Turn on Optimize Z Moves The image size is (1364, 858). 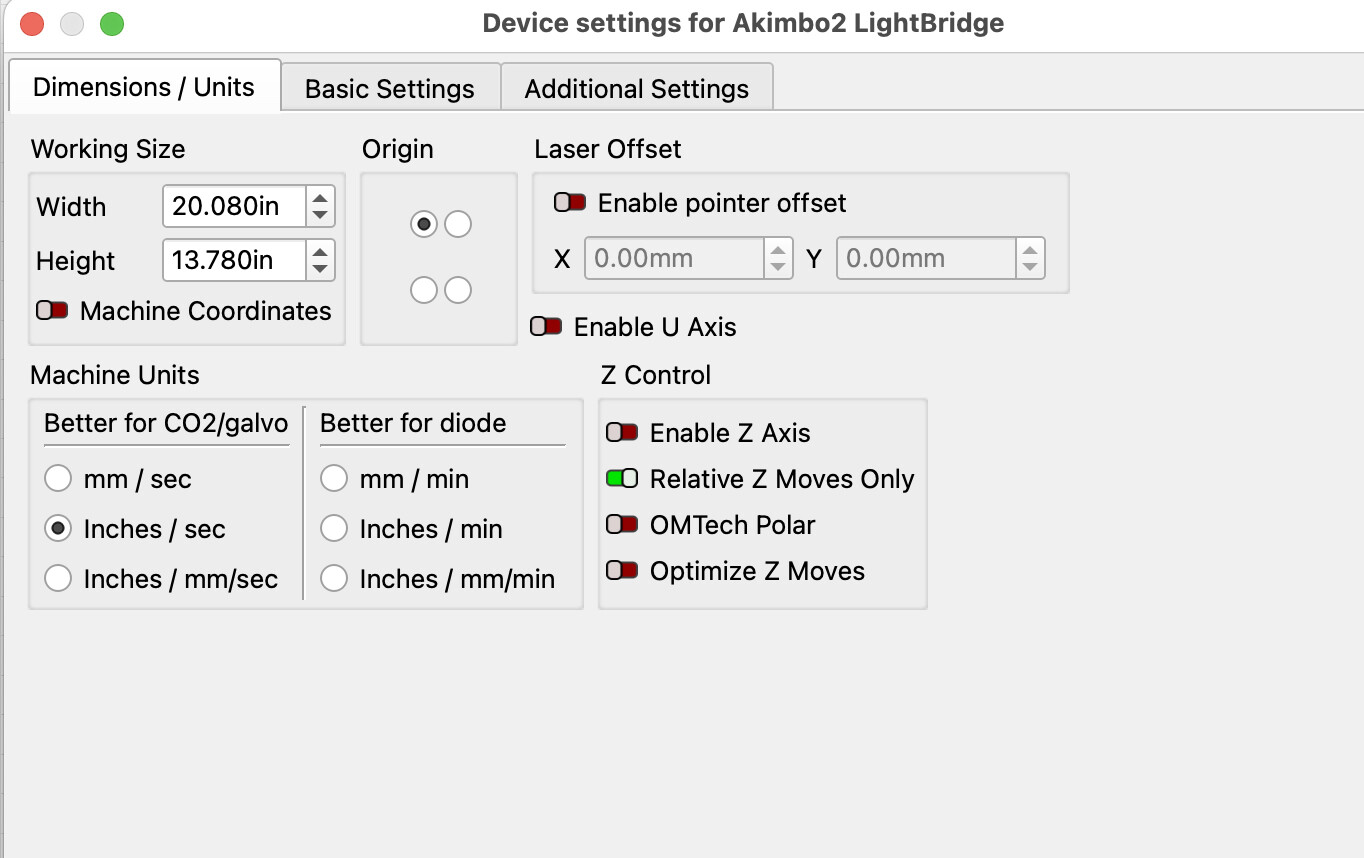click(622, 571)
